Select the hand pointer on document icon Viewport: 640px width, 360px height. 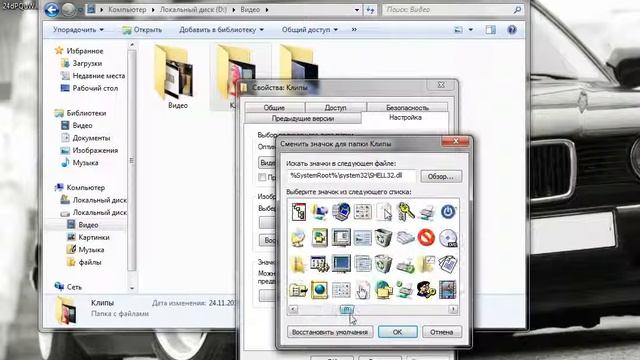(x=362, y=290)
